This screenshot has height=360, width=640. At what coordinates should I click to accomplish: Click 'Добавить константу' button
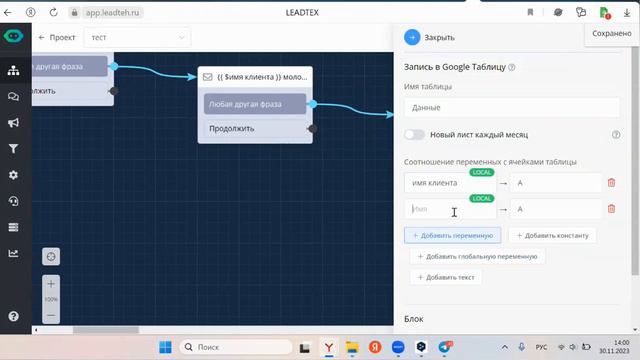(x=553, y=236)
